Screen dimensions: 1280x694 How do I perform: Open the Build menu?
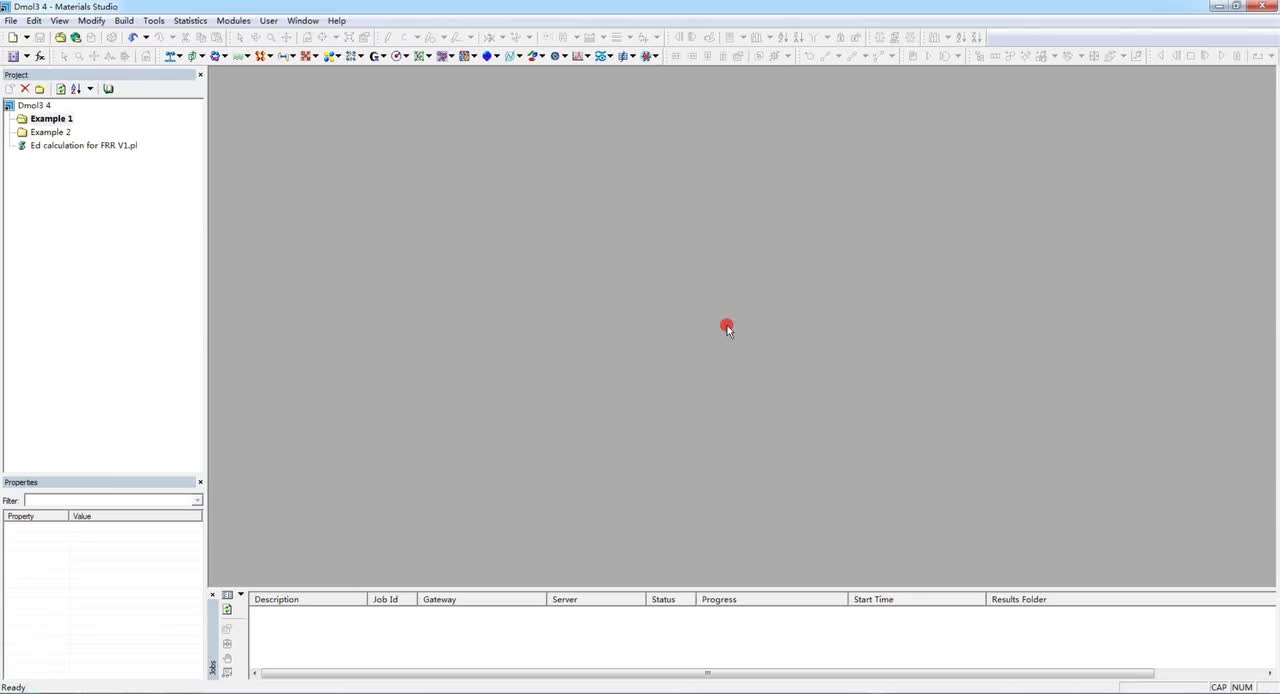pyautogui.click(x=124, y=20)
